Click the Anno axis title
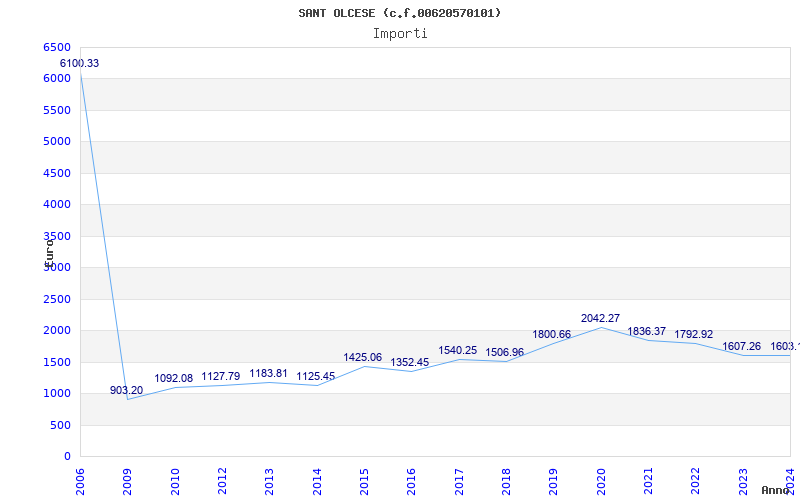Screen dimensions: 800x500 point(776,490)
